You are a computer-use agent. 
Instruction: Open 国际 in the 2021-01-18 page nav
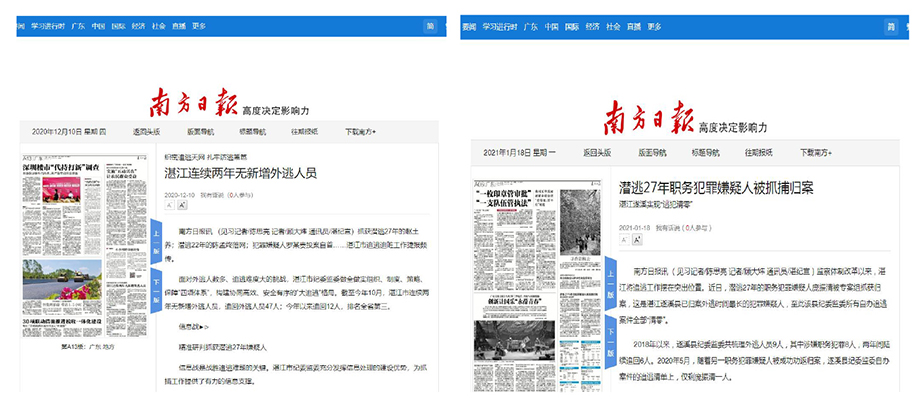coord(572,27)
